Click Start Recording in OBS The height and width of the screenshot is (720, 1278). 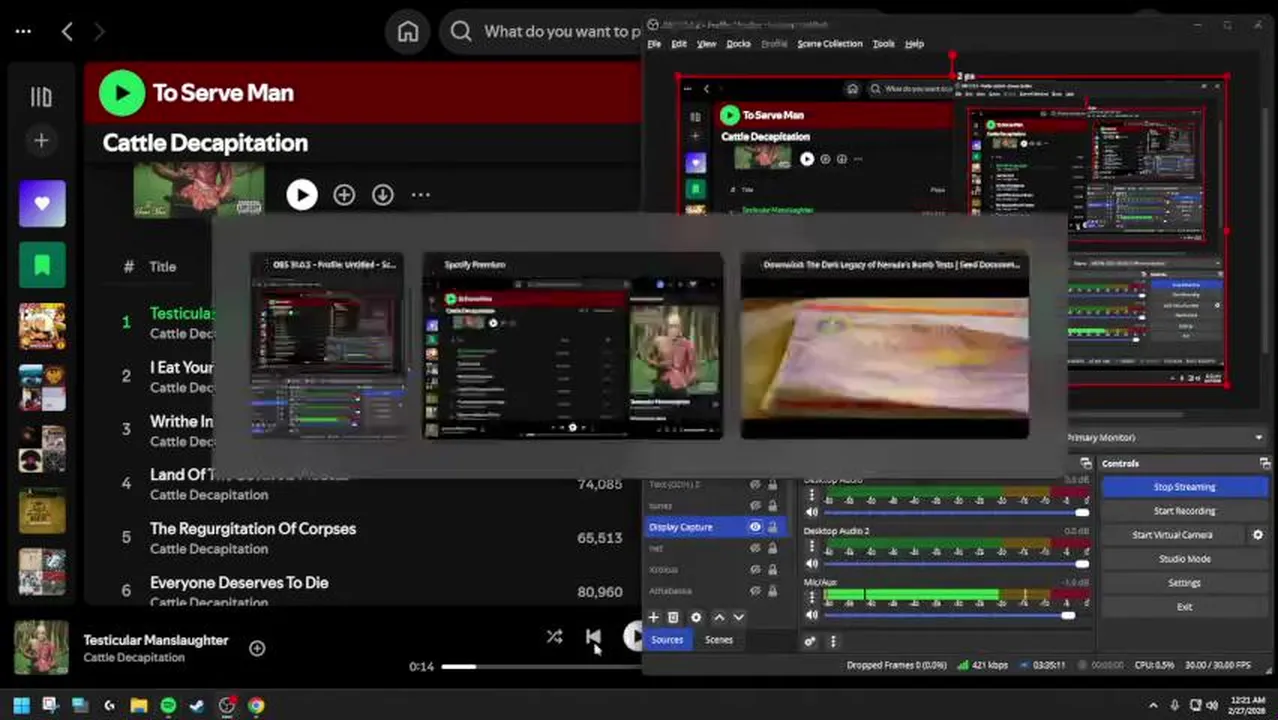point(1185,511)
